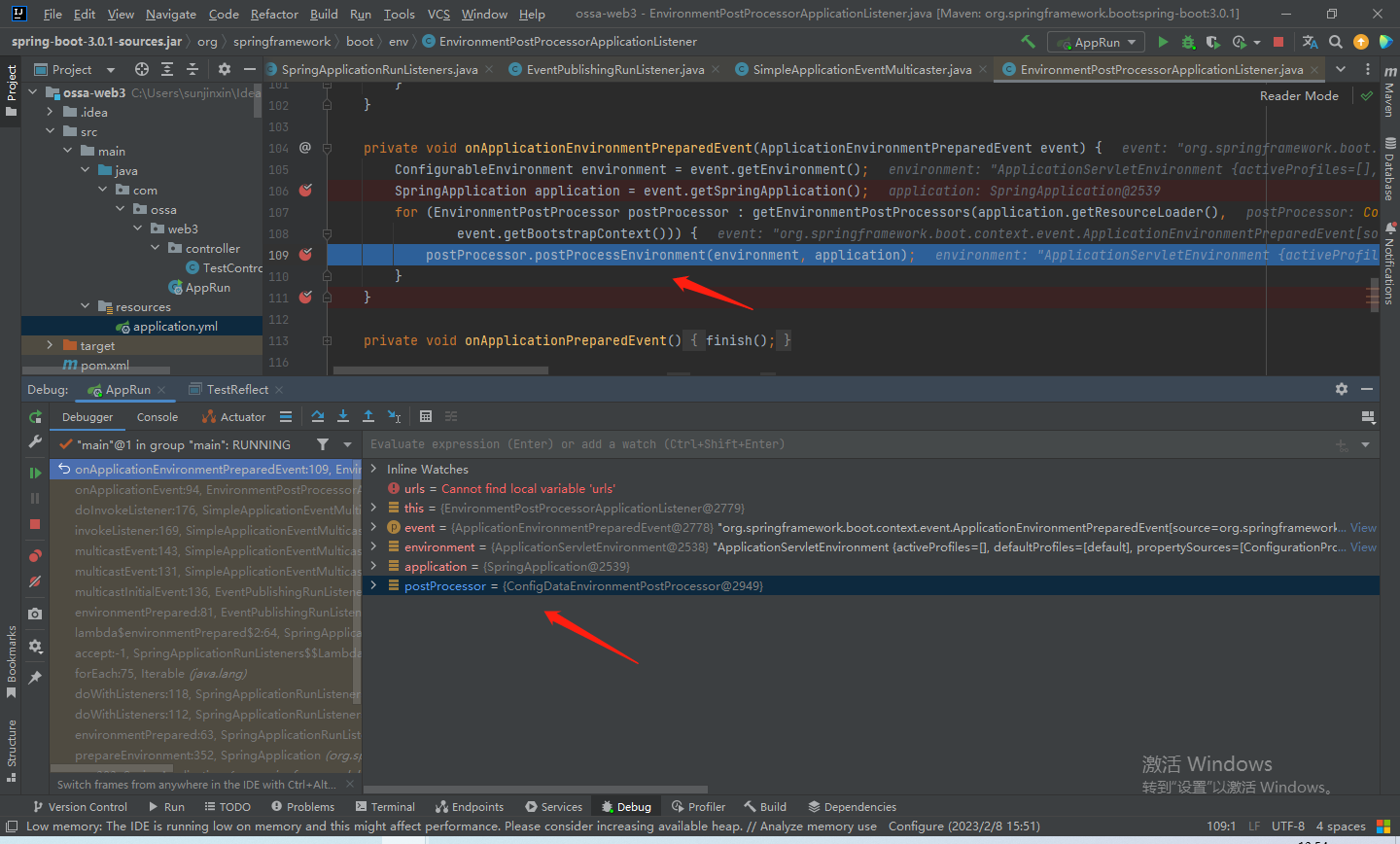Stop the process with the red toolbar square
The image size is (1400, 844).
click(x=1278, y=42)
